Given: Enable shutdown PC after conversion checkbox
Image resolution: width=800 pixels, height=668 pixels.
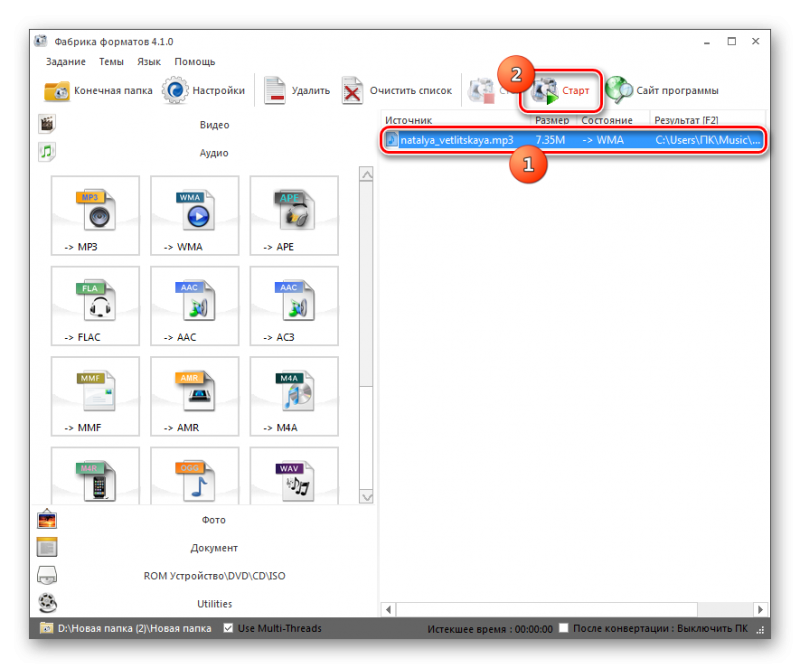Looking at the screenshot, I should (564, 628).
